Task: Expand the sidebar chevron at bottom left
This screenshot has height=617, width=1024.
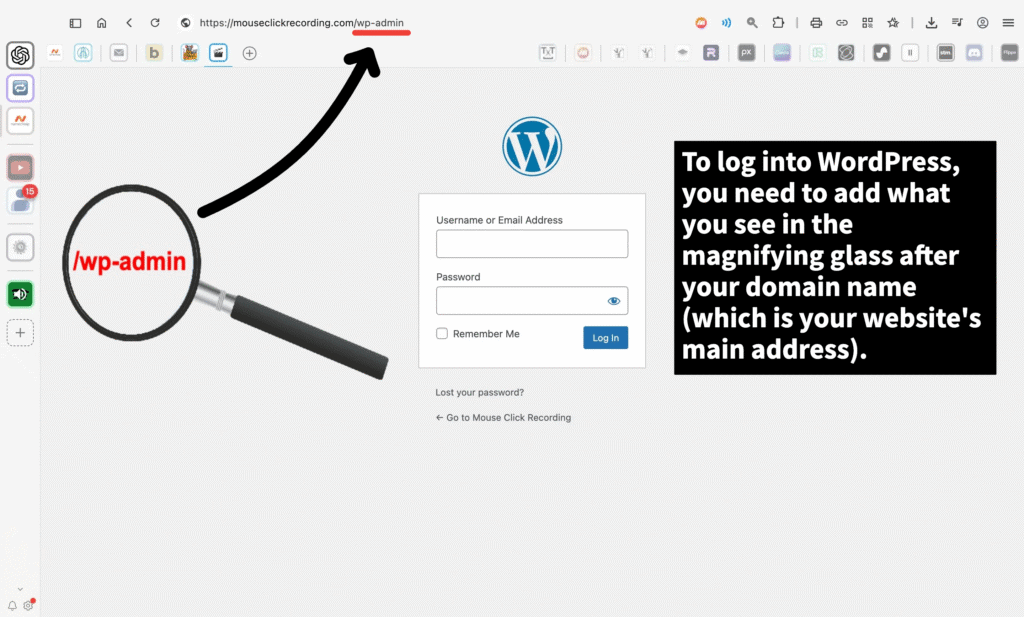Action: click(x=20, y=590)
